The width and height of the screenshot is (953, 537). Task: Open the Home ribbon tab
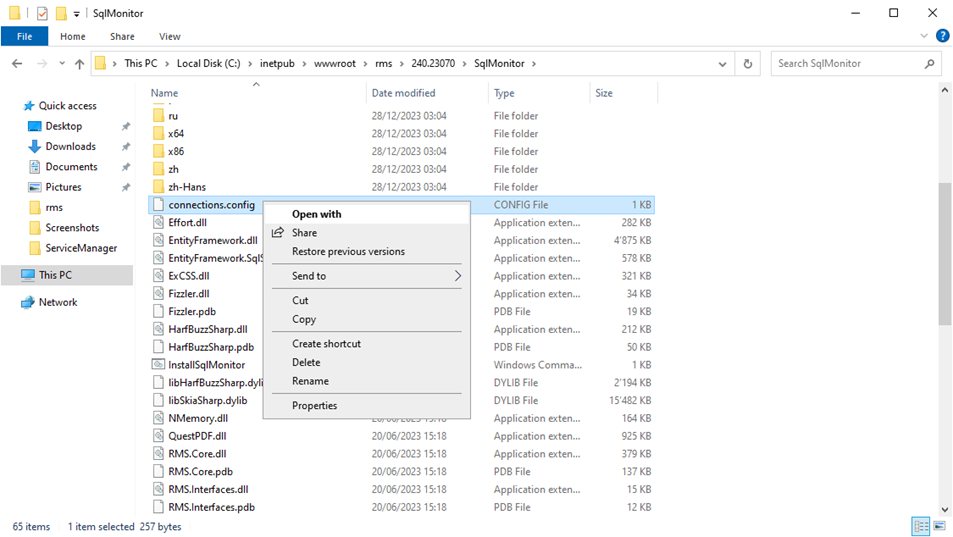point(73,36)
